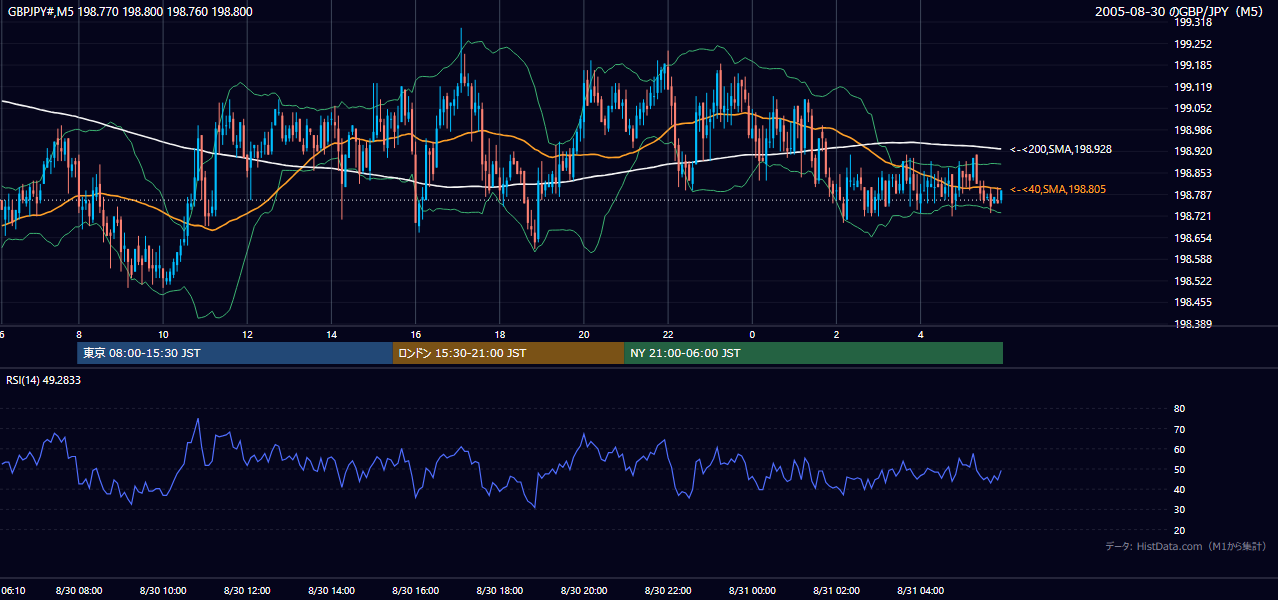Click hour tick 12 below the price chart
The width and height of the screenshot is (1278, 600).
tap(246, 335)
